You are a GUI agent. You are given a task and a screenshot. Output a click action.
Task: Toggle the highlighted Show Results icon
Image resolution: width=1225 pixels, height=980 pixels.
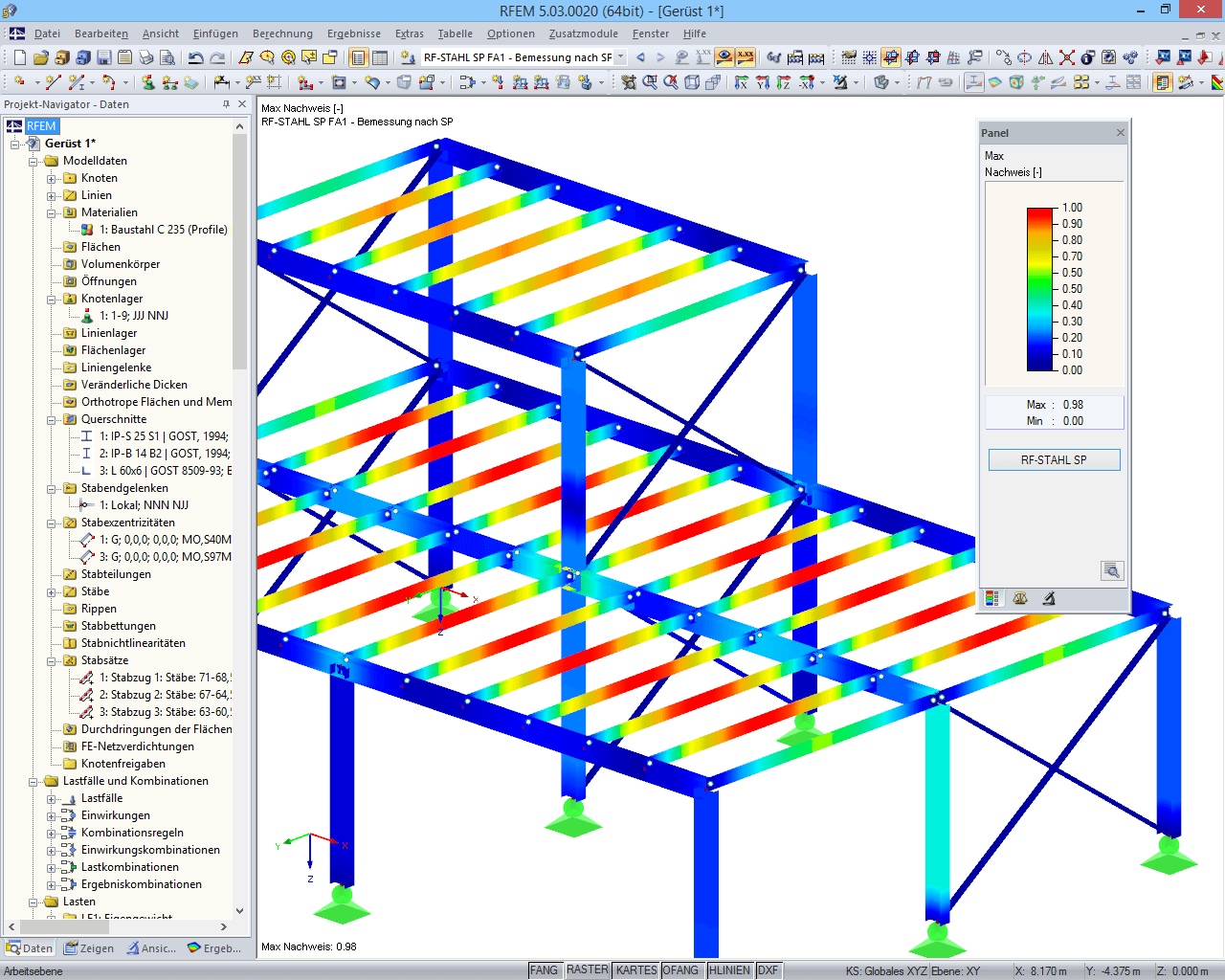[724, 56]
